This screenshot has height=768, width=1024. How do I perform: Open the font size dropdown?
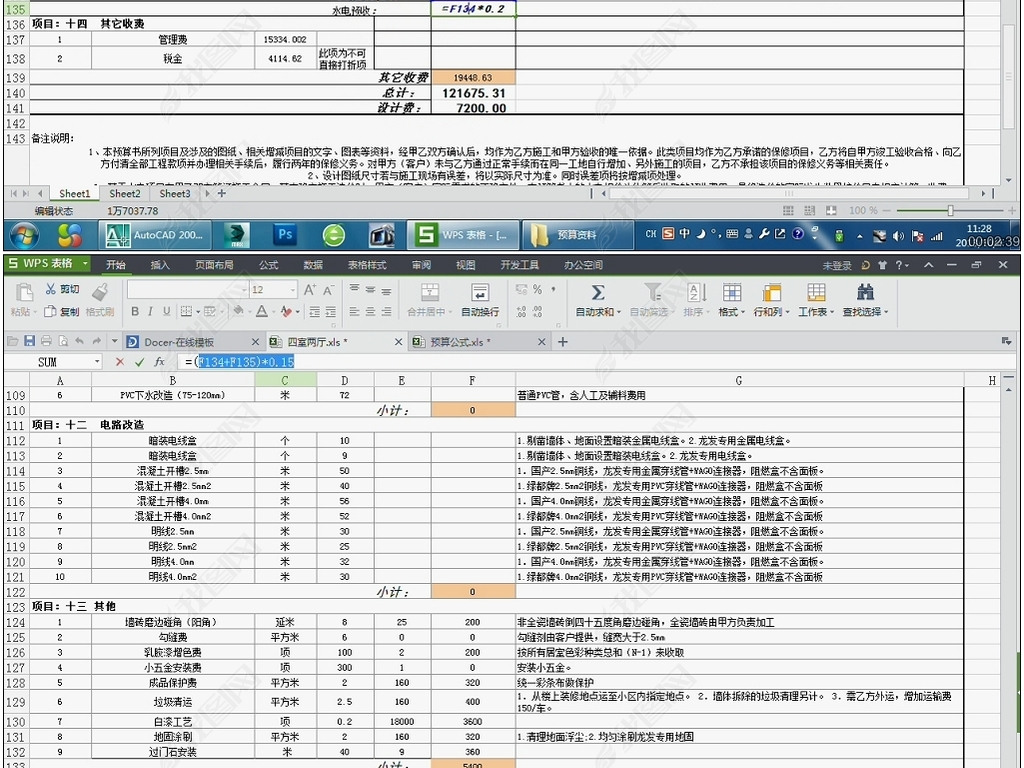(290, 290)
